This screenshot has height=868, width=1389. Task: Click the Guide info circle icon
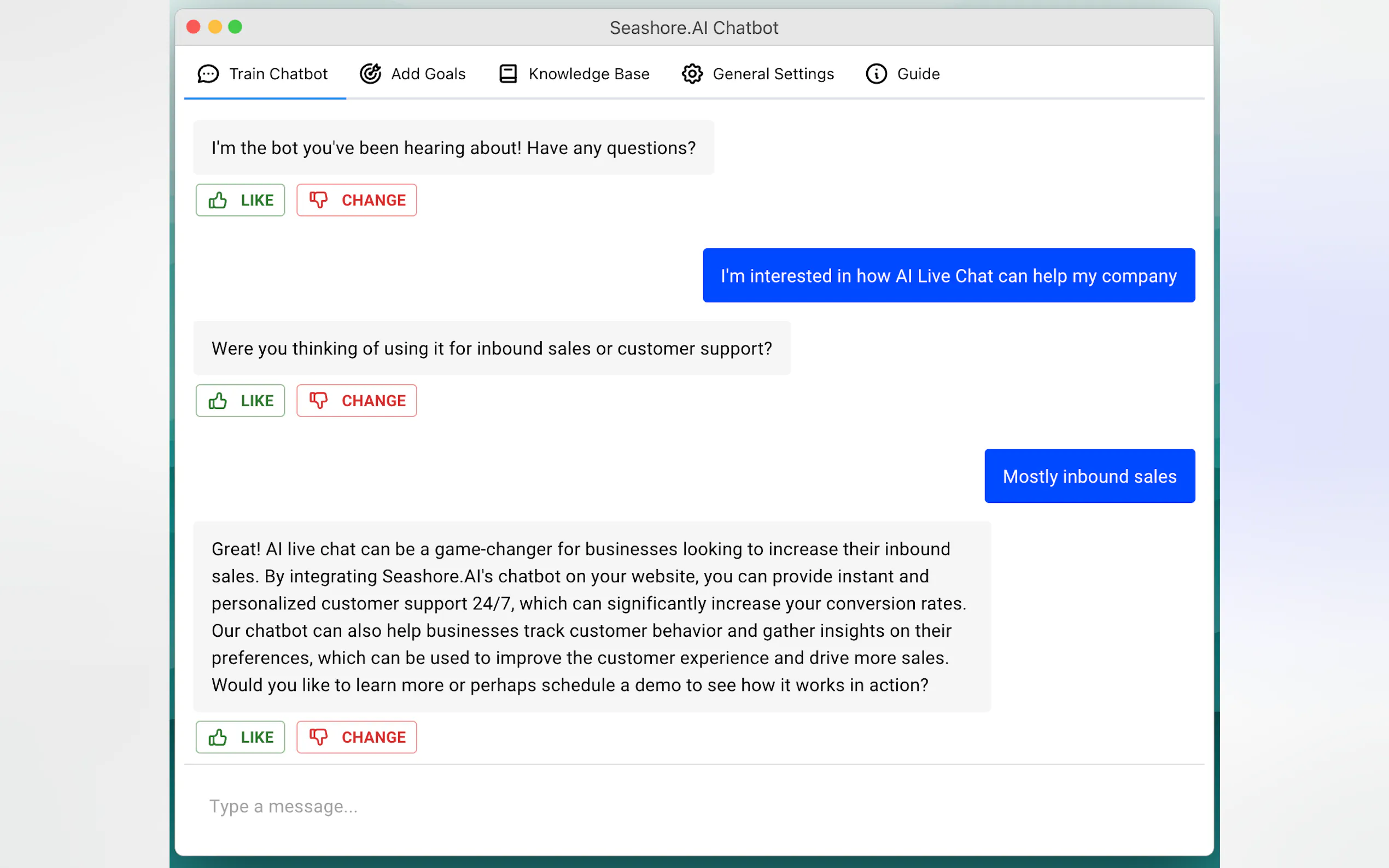tap(876, 74)
